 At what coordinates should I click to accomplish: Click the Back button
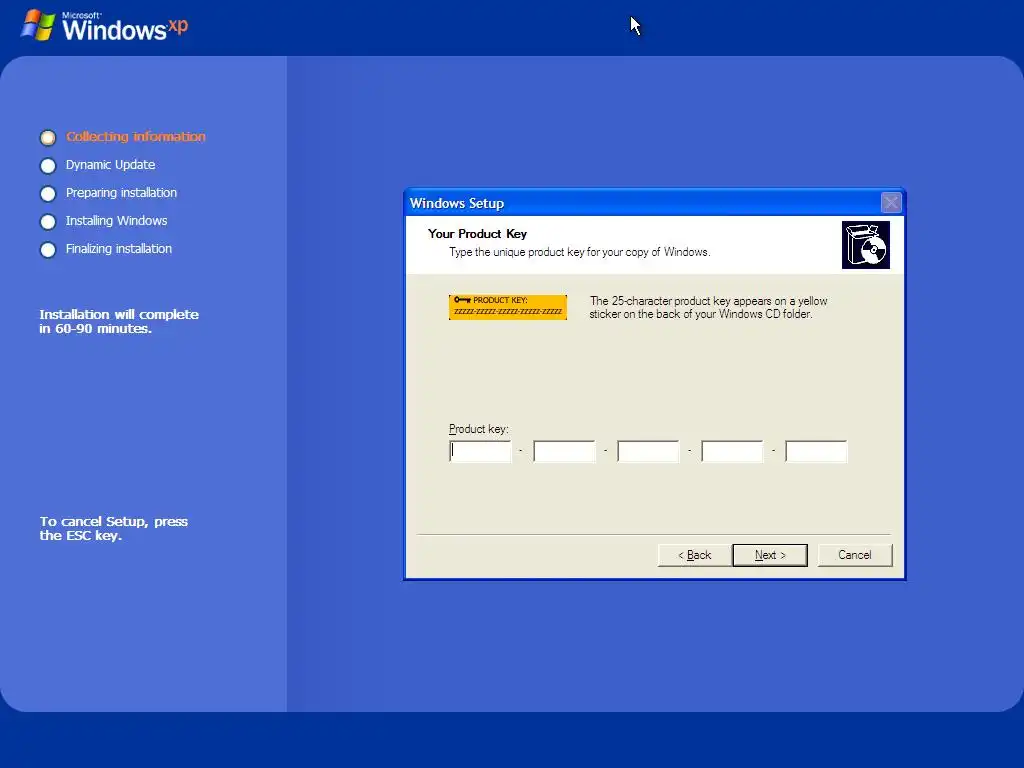(694, 555)
